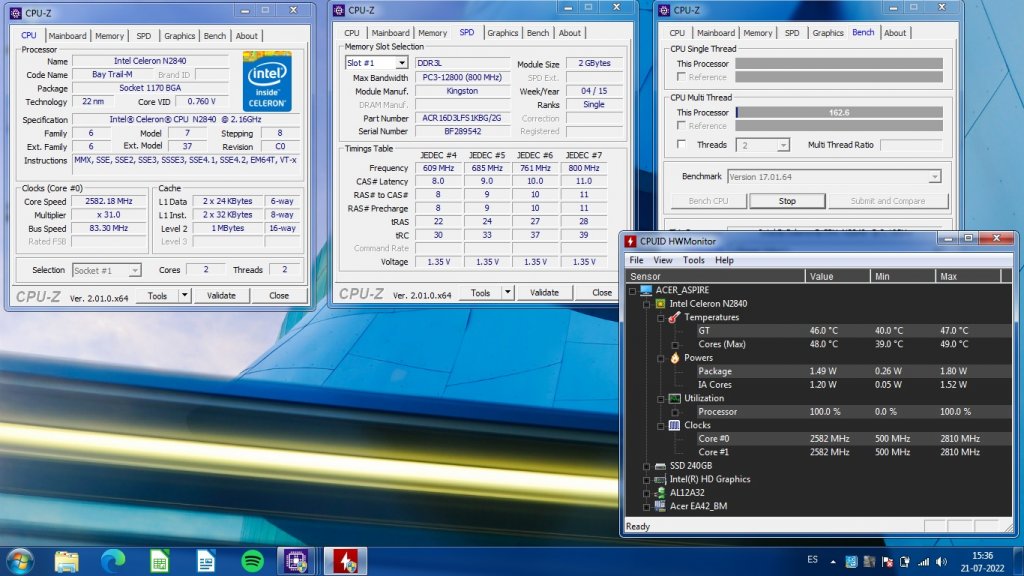Viewport: 1024px width, 576px height.
Task: Launch Microsoft Edge from the taskbar
Action: point(113,561)
